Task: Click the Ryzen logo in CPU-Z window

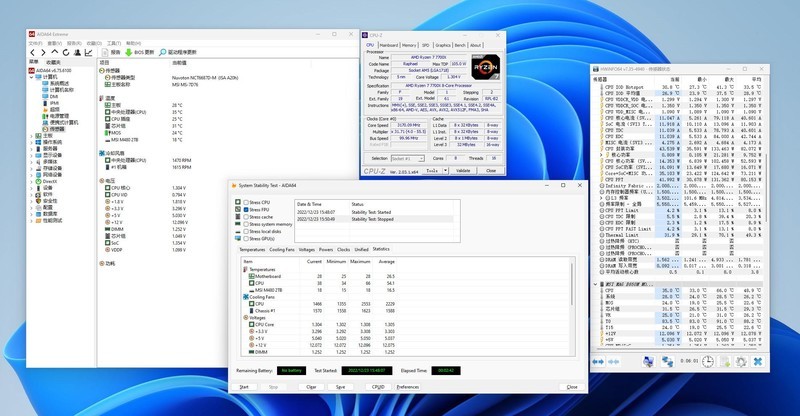Action: point(485,66)
